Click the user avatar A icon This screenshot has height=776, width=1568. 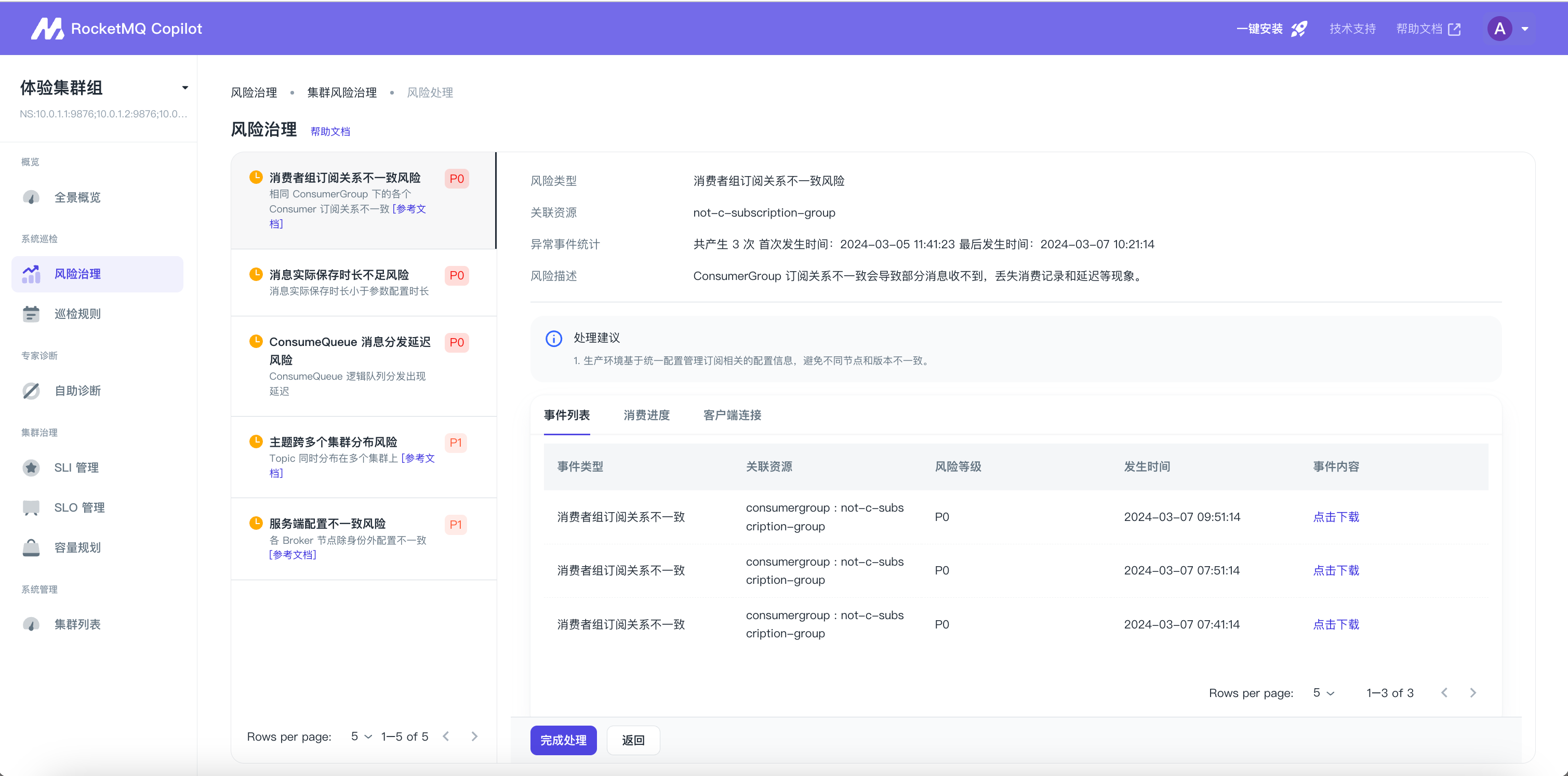(1499, 29)
